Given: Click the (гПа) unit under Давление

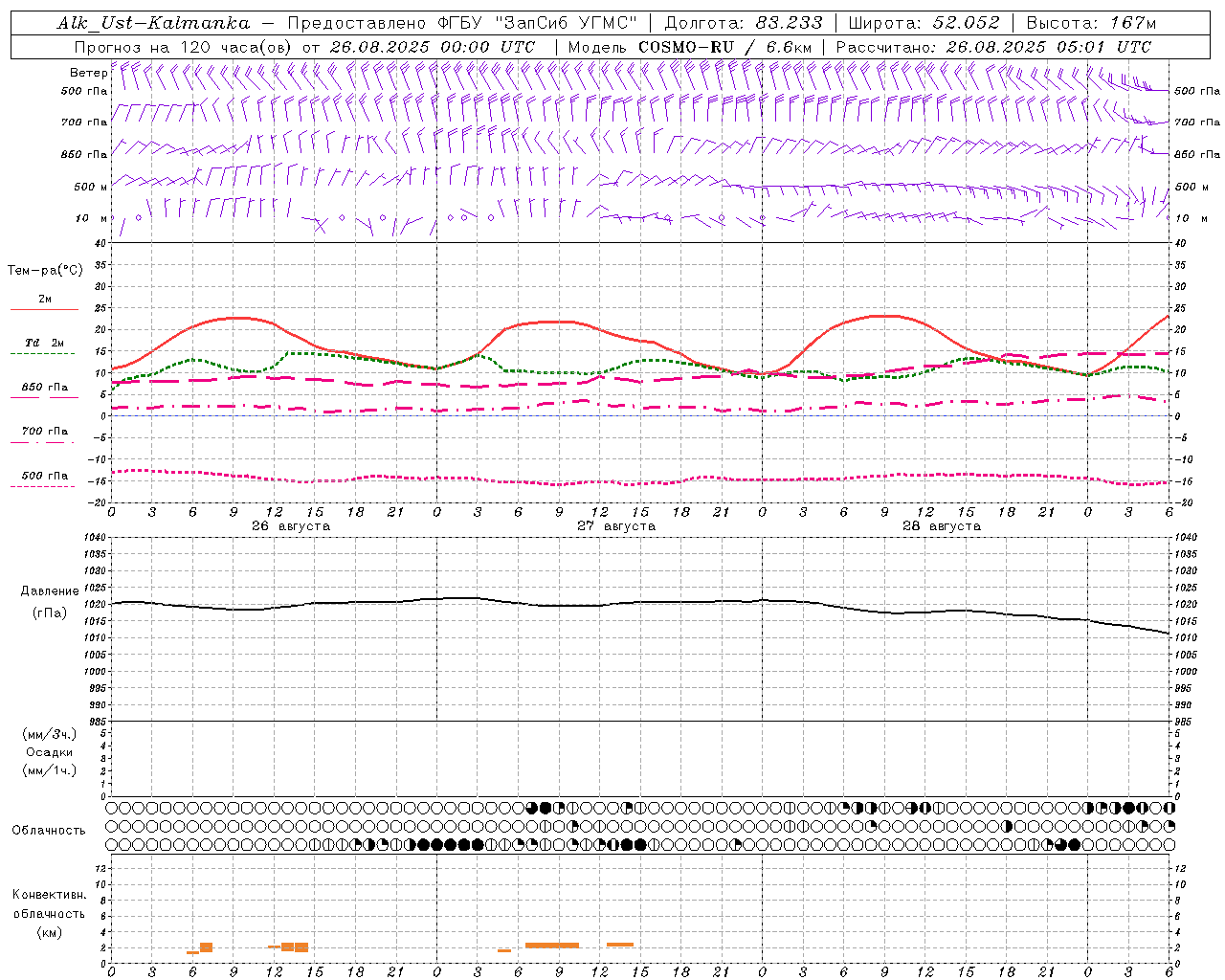Looking at the screenshot, I should click(50, 613).
